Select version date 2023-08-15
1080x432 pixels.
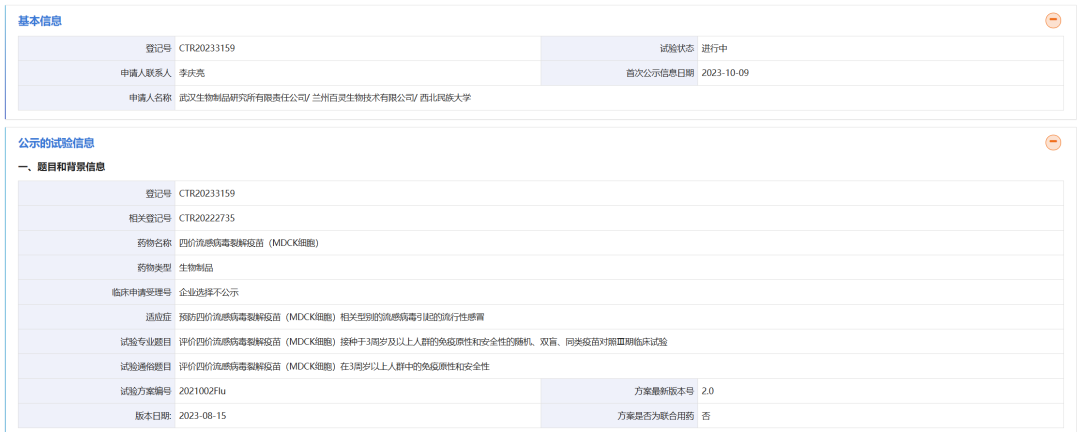pyautogui.click(x=202, y=416)
